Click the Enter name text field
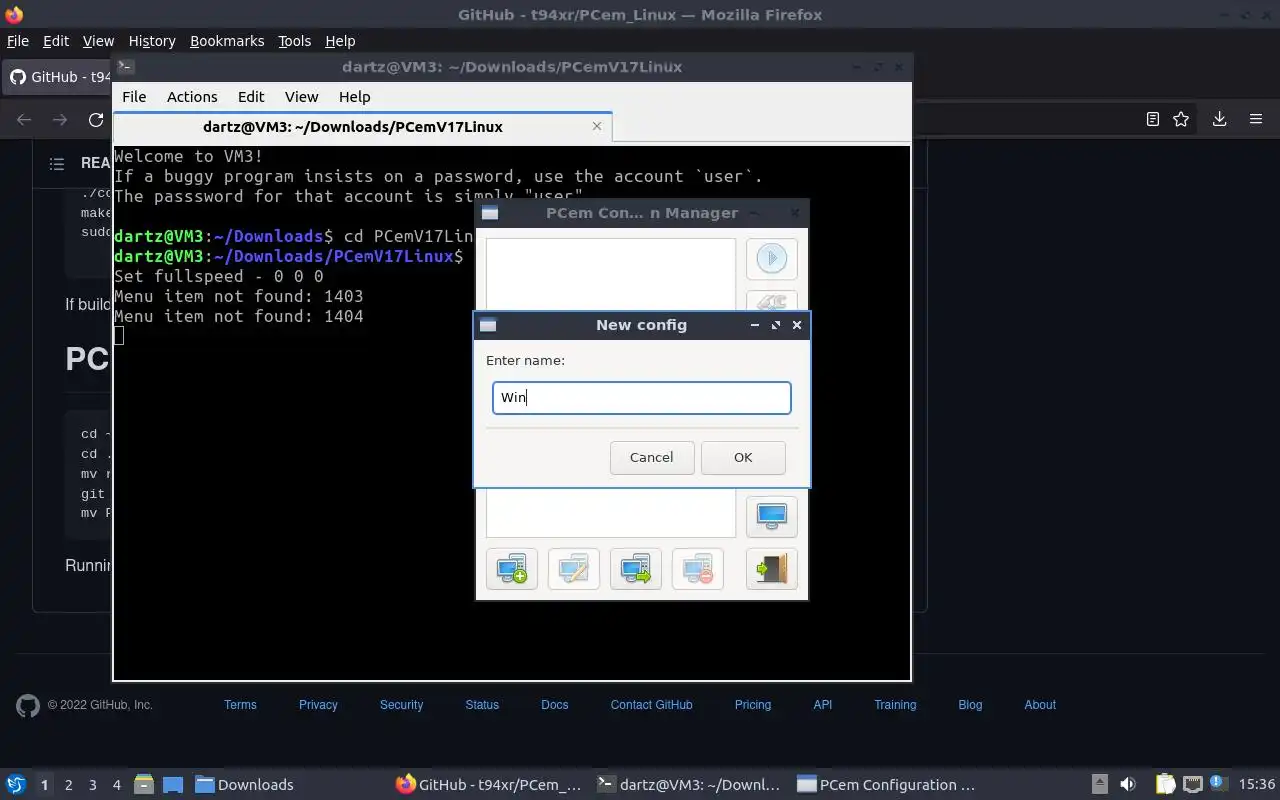 (642, 398)
